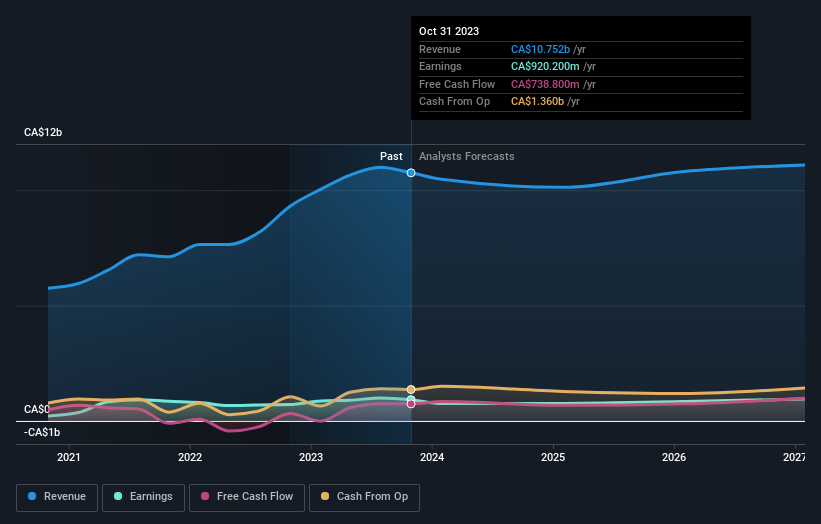
Task: Select the 2024 x-axis label
Action: pyautogui.click(x=432, y=457)
